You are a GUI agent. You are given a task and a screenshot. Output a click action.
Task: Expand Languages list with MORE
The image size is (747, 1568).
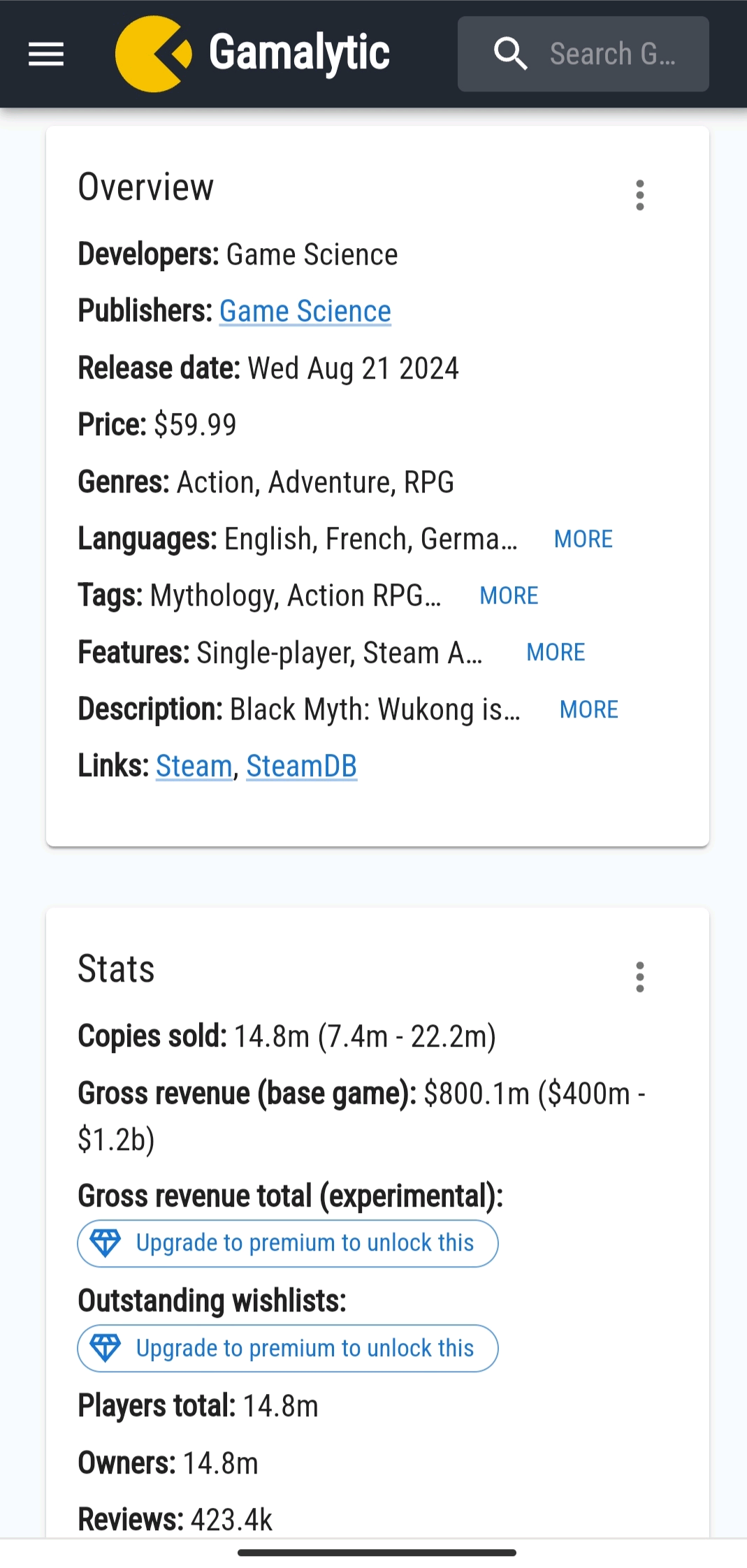click(x=583, y=539)
